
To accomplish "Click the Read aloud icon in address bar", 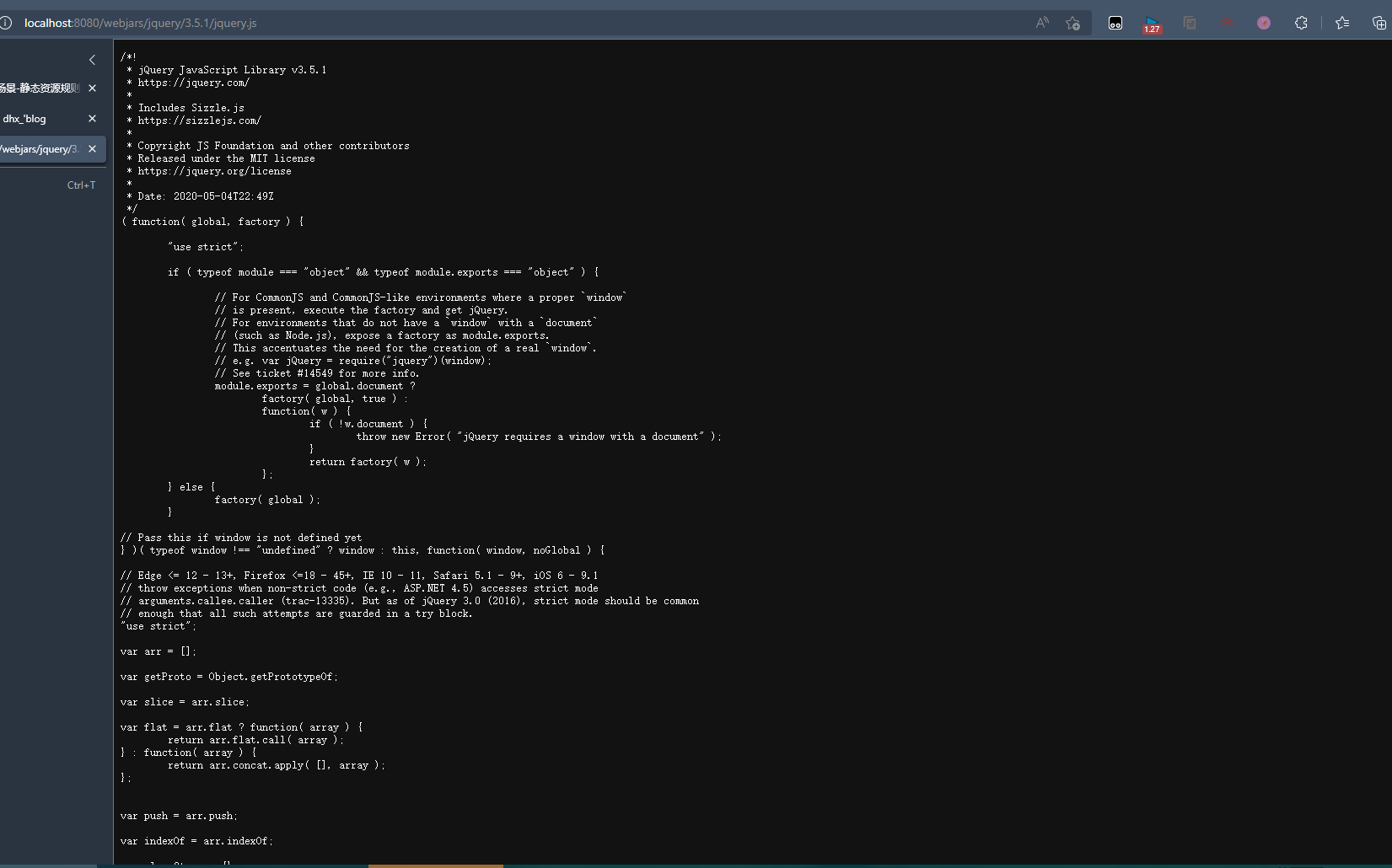I will point(1042,23).
